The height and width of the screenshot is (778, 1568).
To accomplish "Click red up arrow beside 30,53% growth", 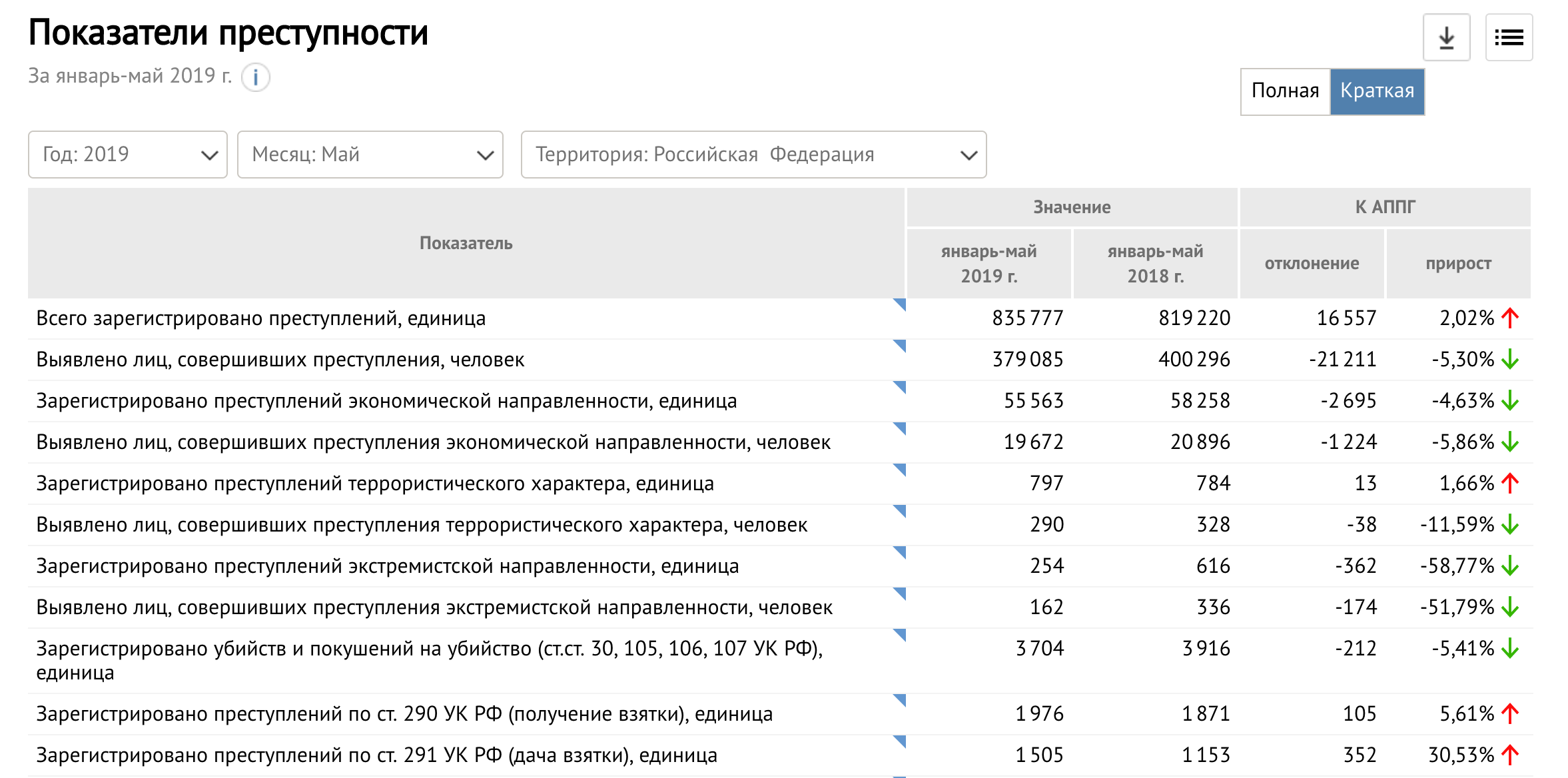I will click(x=1510, y=755).
